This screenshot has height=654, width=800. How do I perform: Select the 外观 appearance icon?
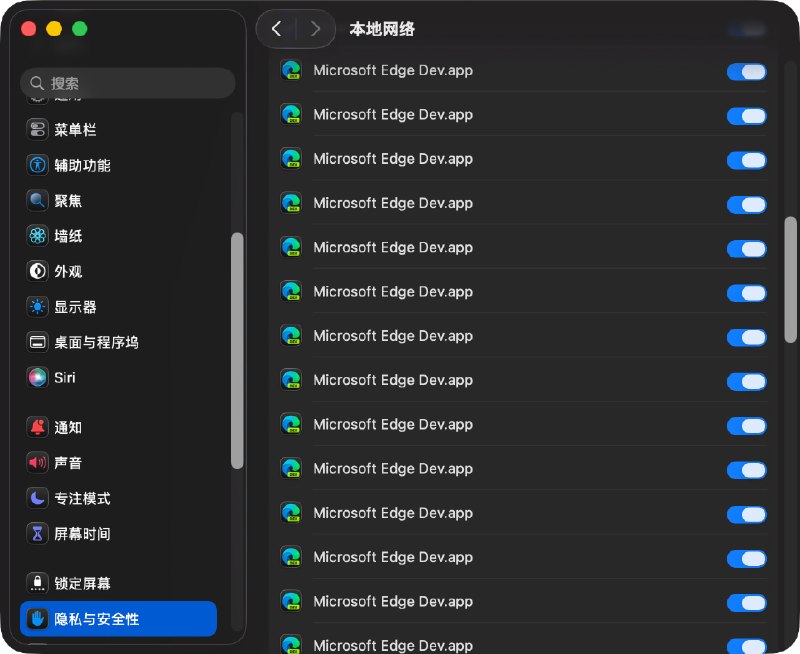37,271
